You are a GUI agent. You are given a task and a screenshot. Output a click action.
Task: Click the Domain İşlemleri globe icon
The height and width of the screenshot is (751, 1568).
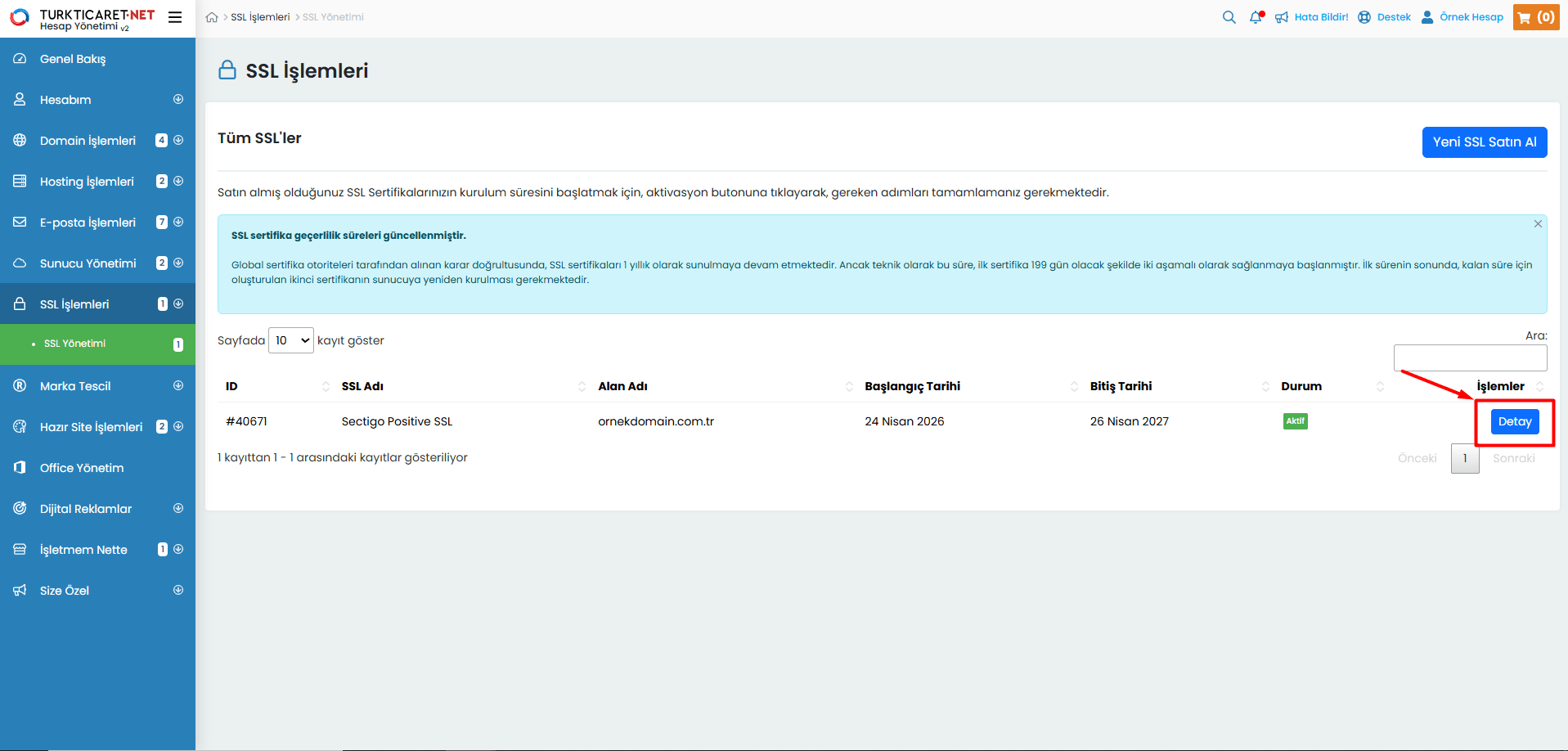(20, 141)
